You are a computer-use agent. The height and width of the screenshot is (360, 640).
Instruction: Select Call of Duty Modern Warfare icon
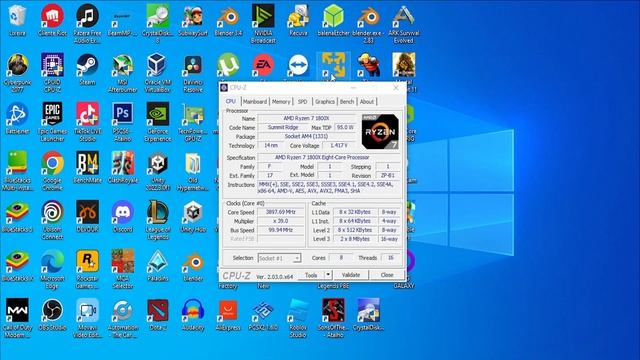click(17, 318)
